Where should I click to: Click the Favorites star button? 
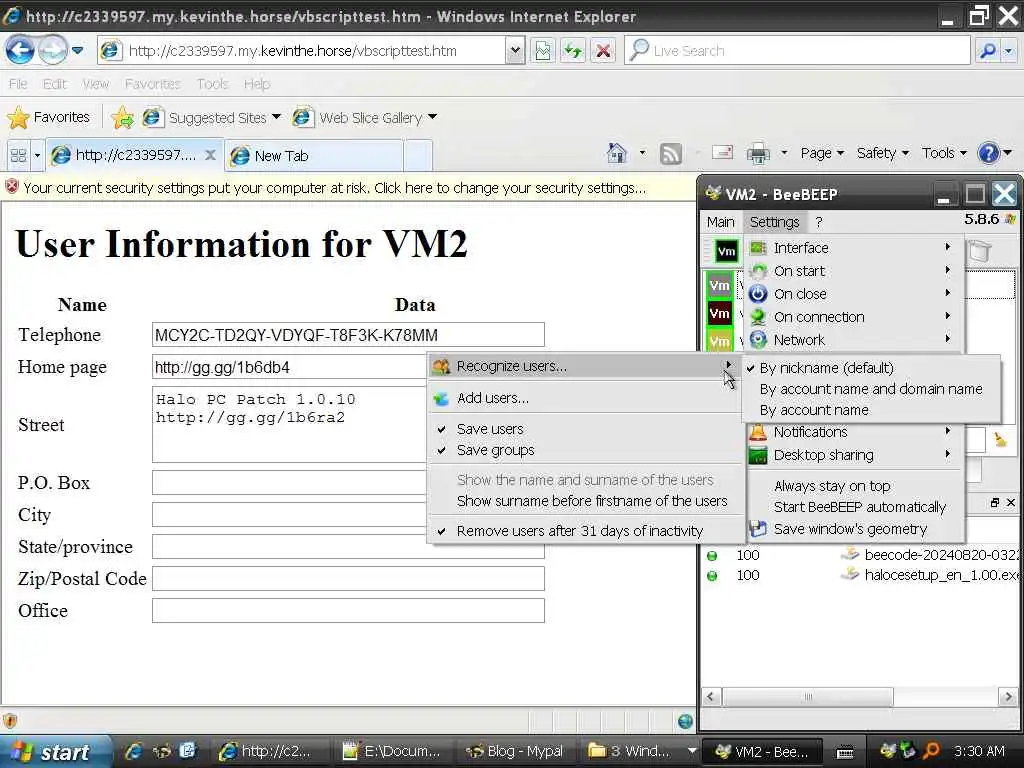pyautogui.click(x=48, y=118)
